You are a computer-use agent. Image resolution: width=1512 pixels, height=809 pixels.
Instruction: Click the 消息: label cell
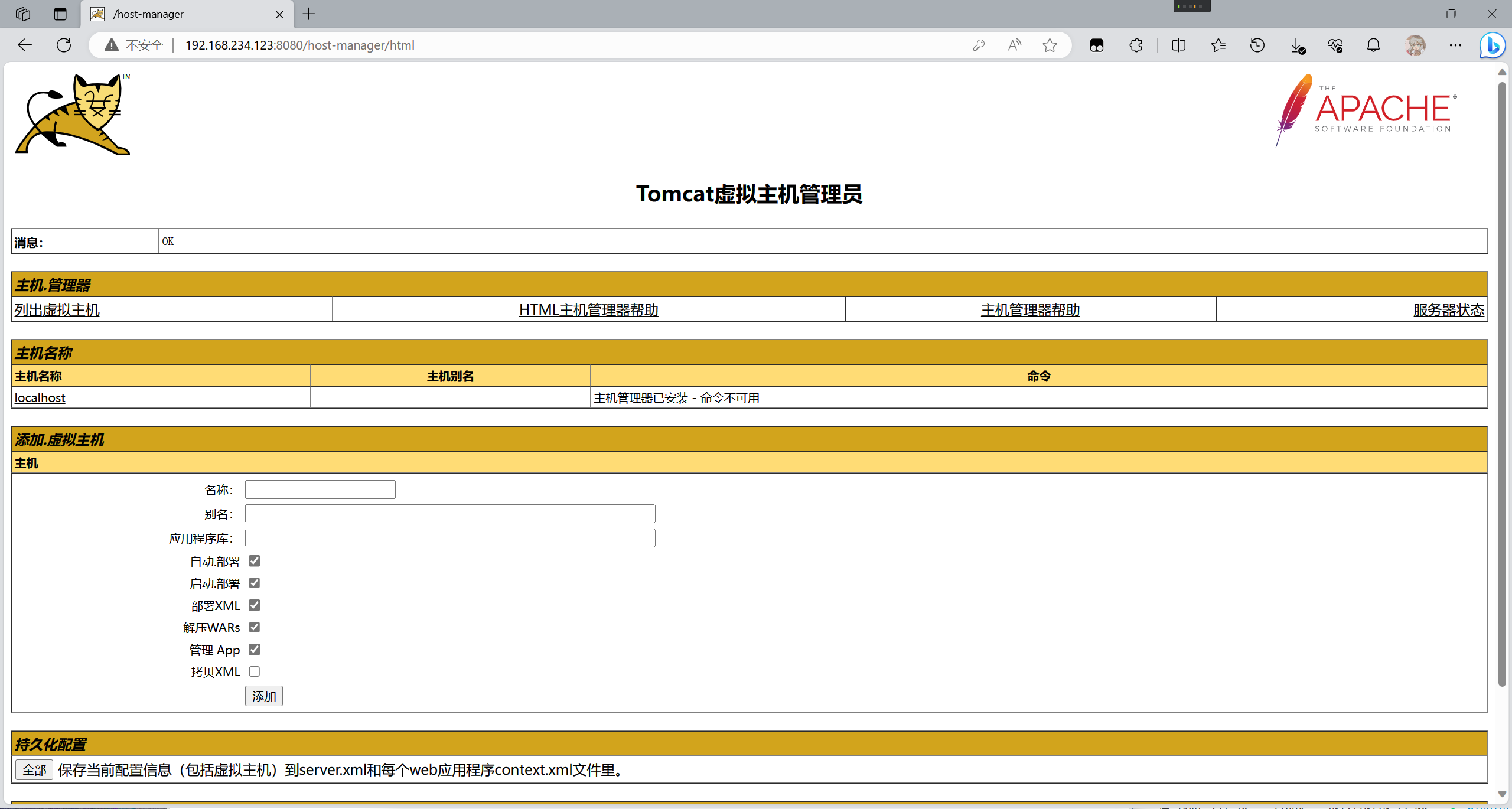point(85,242)
